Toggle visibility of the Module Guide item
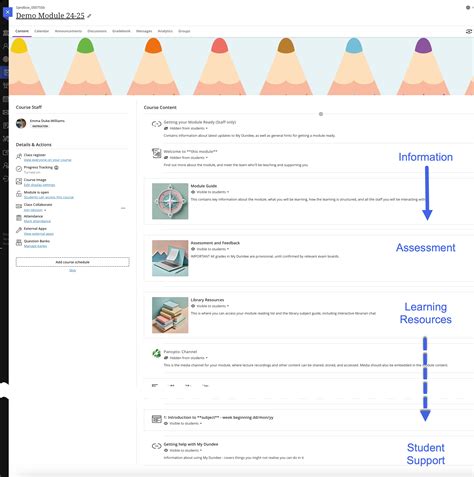The image size is (474, 477). click(210, 192)
